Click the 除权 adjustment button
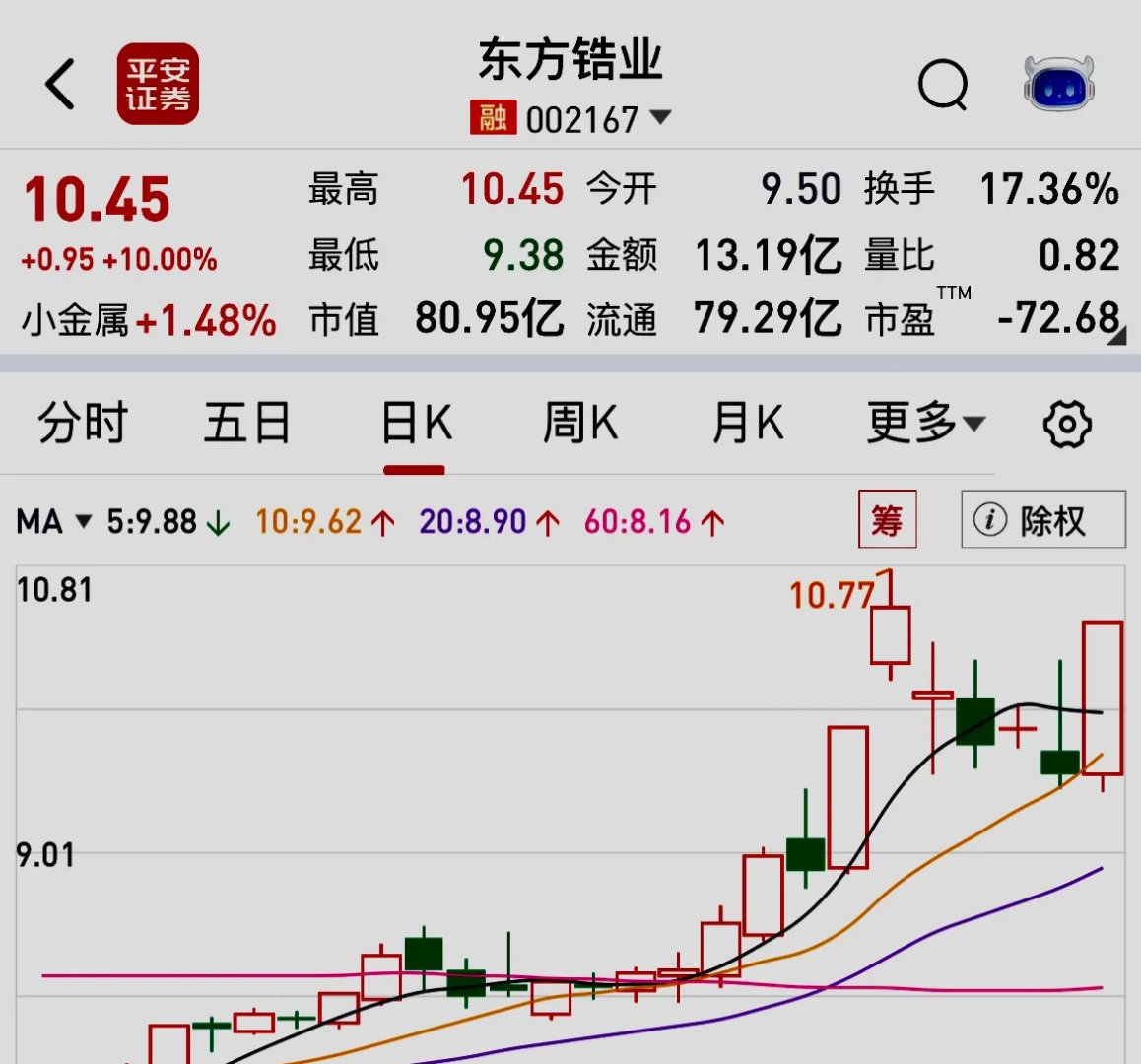 coord(1043,519)
